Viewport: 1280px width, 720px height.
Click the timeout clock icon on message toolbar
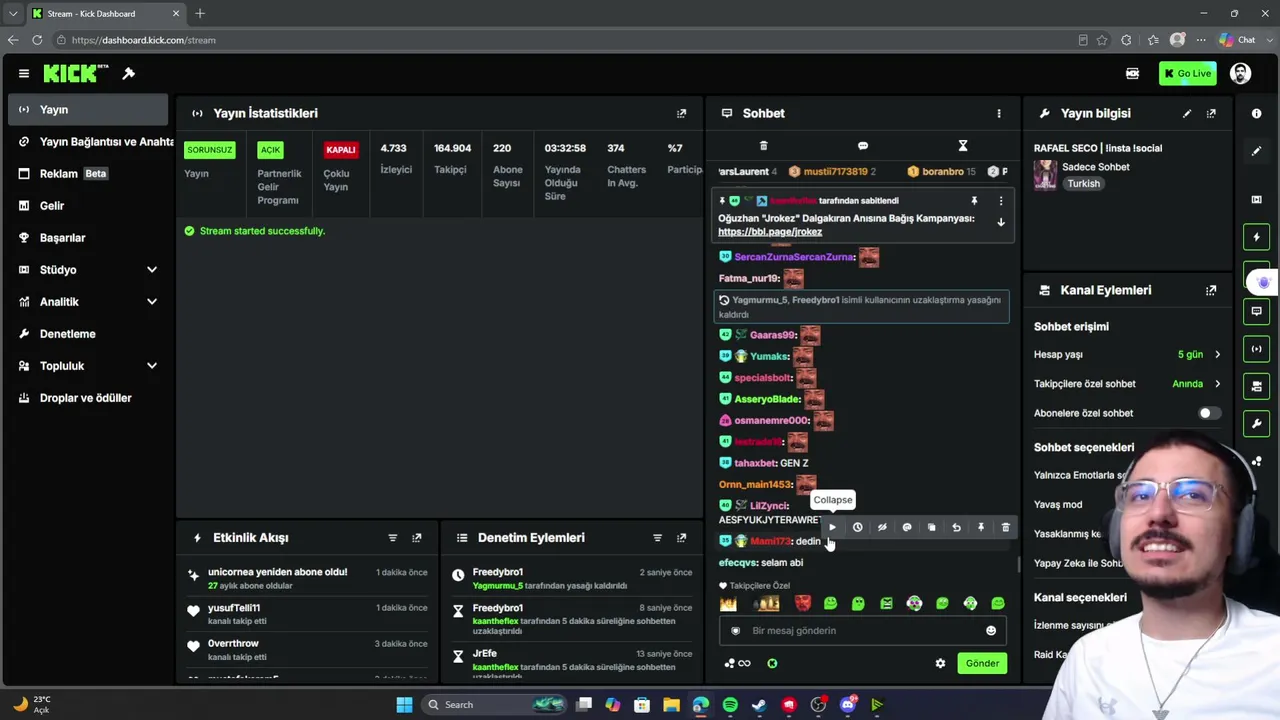tap(857, 527)
